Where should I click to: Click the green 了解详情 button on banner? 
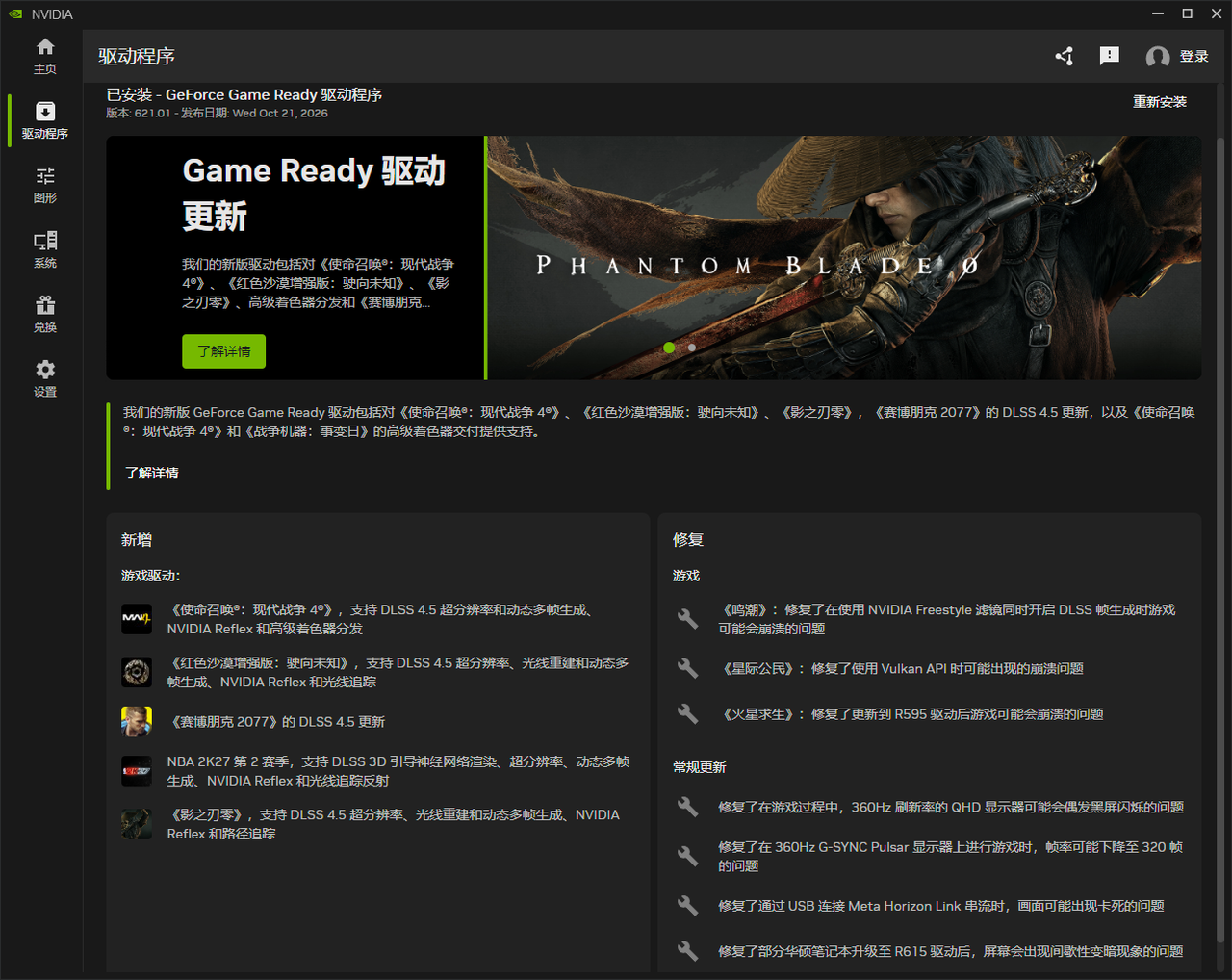point(224,351)
